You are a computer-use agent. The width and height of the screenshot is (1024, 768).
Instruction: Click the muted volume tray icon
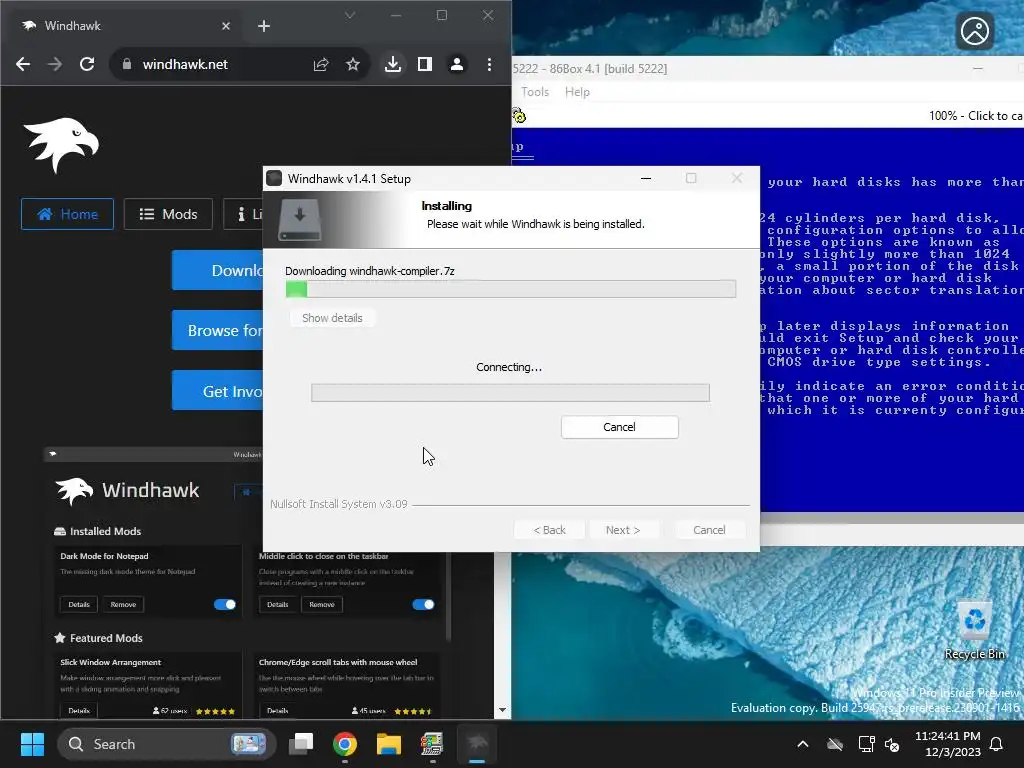[892, 744]
